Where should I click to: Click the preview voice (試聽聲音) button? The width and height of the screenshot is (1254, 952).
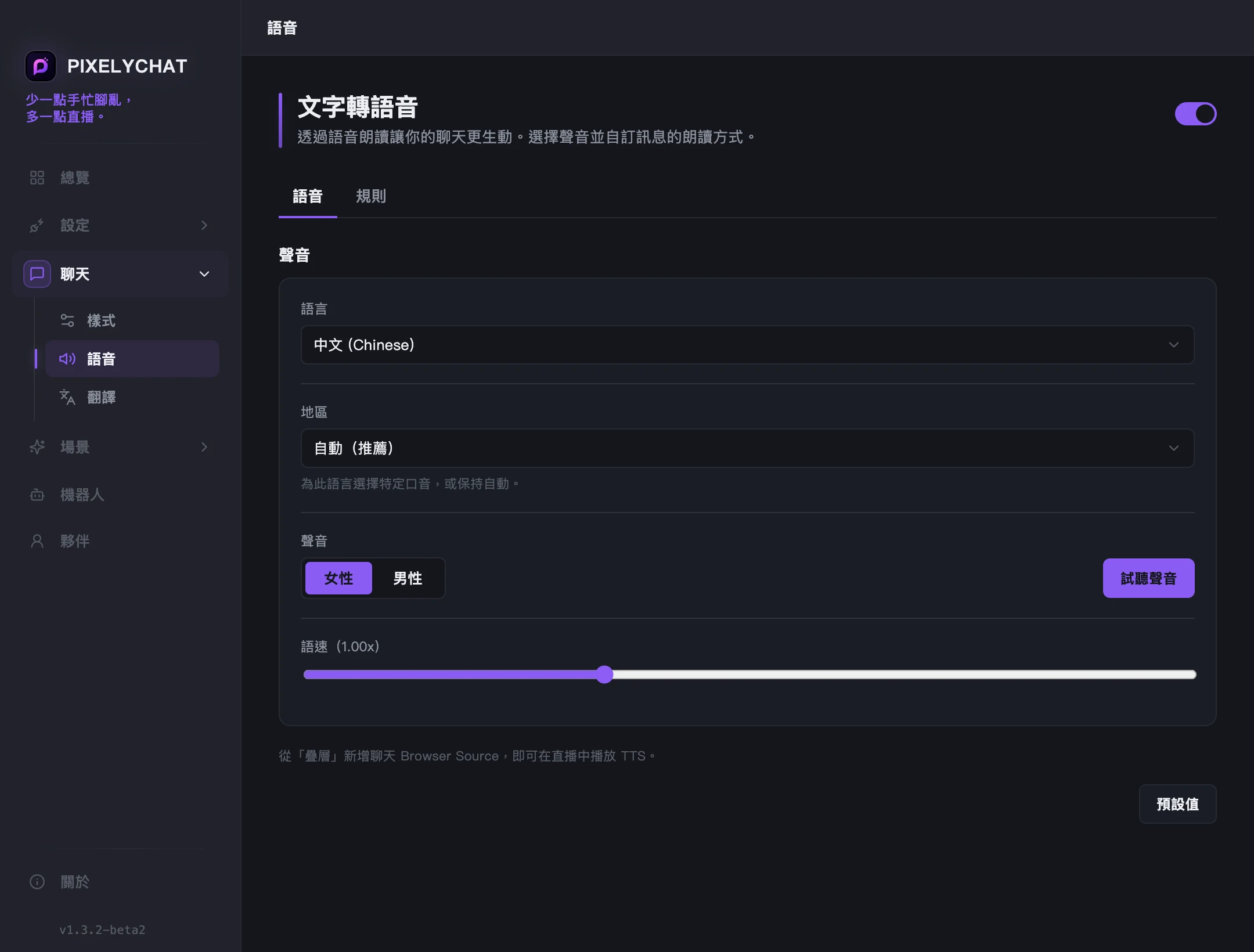click(1148, 578)
